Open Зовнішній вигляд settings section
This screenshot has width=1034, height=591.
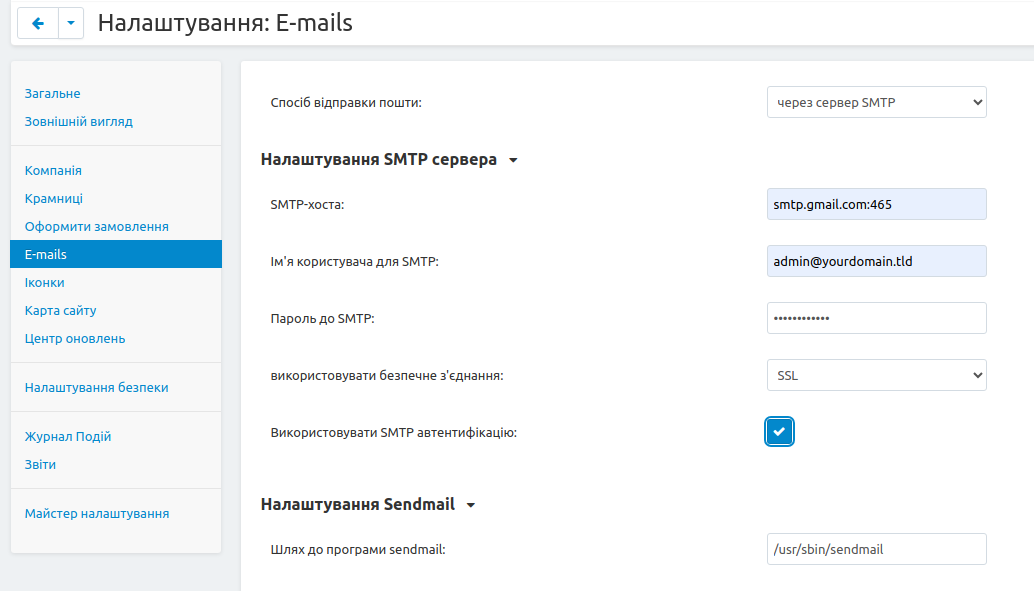click(x=79, y=122)
